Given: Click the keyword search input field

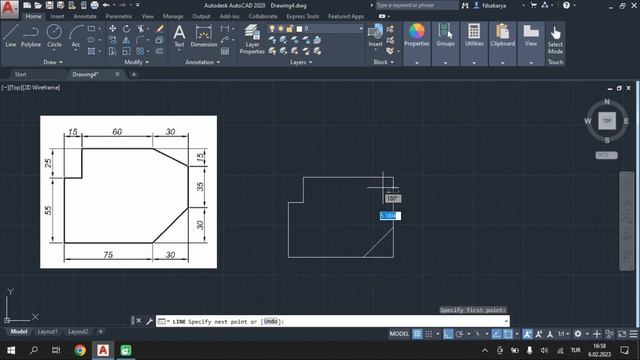Looking at the screenshot, I should (416, 5).
